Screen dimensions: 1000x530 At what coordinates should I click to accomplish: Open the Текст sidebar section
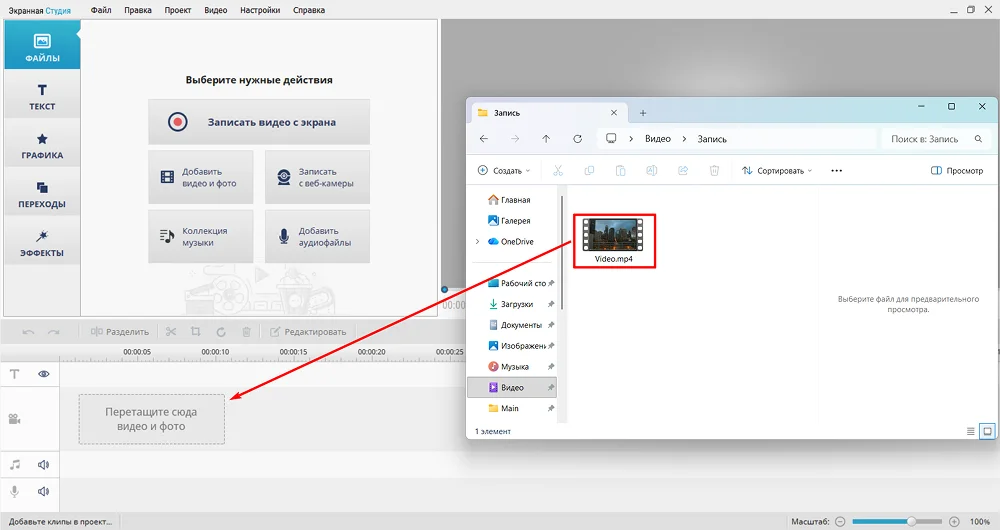pyautogui.click(x=42, y=94)
